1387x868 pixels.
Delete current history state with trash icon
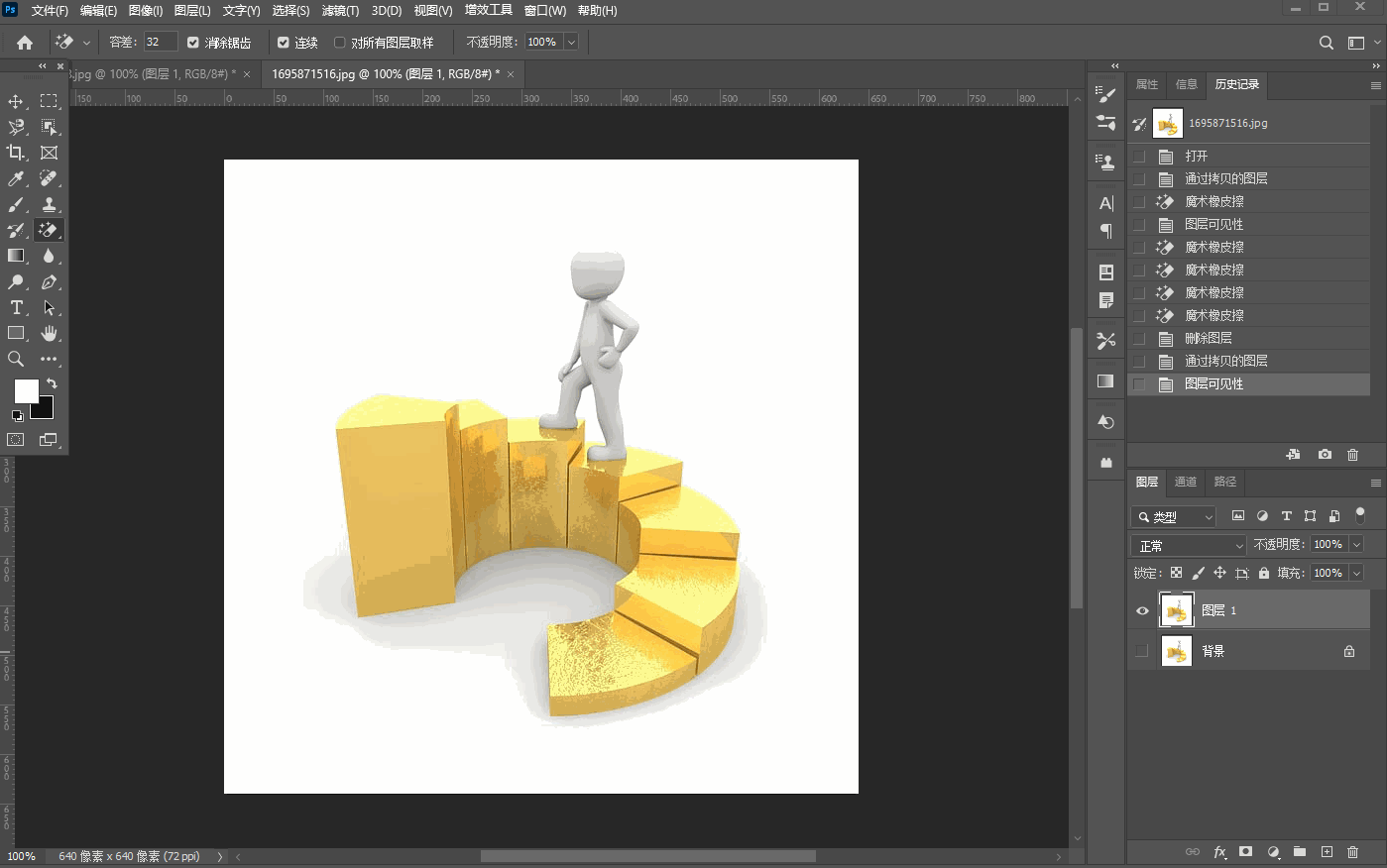click(1352, 455)
